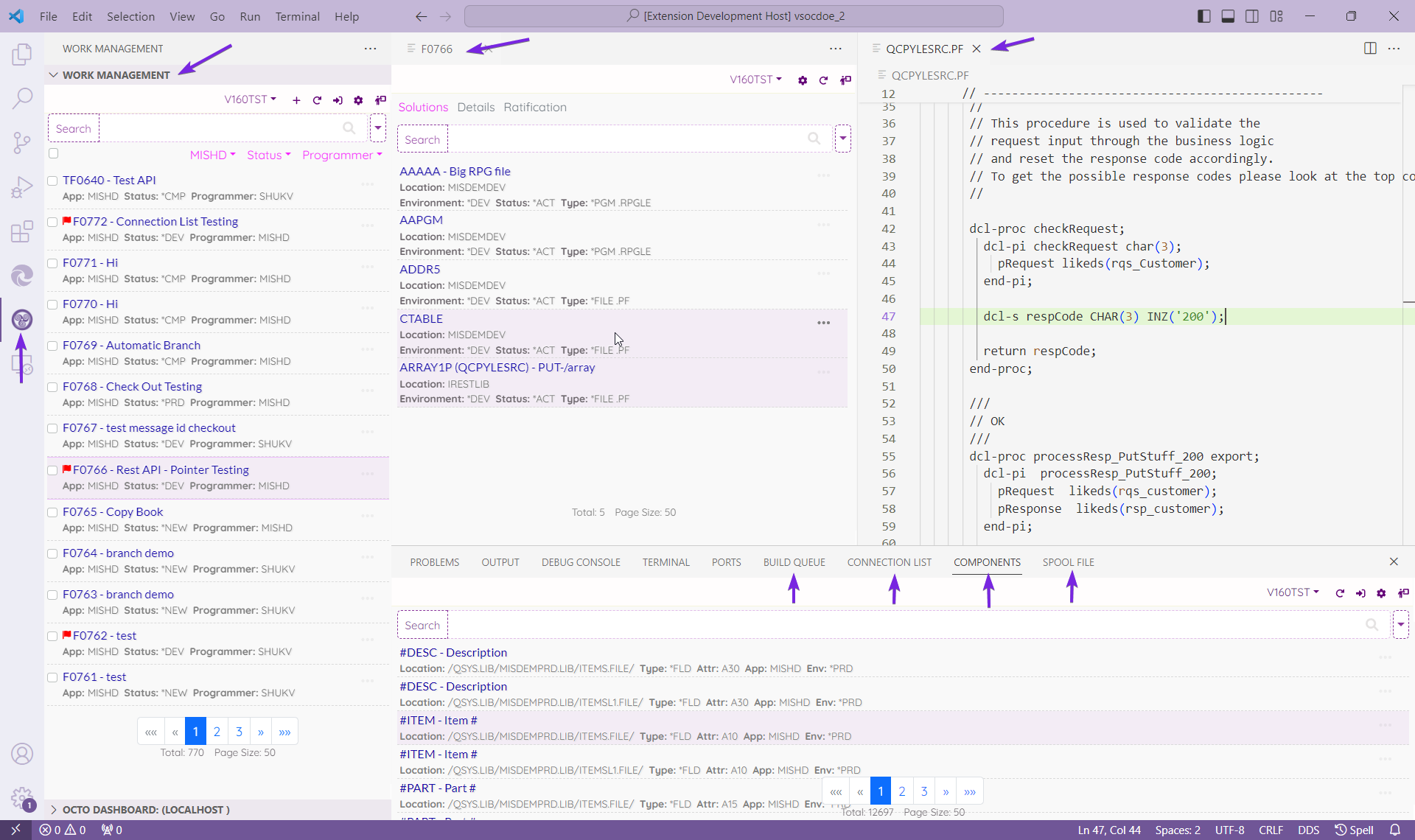Screen dimensions: 1415x840
Task: Refresh the F0766 solutions panel
Action: pos(823,80)
